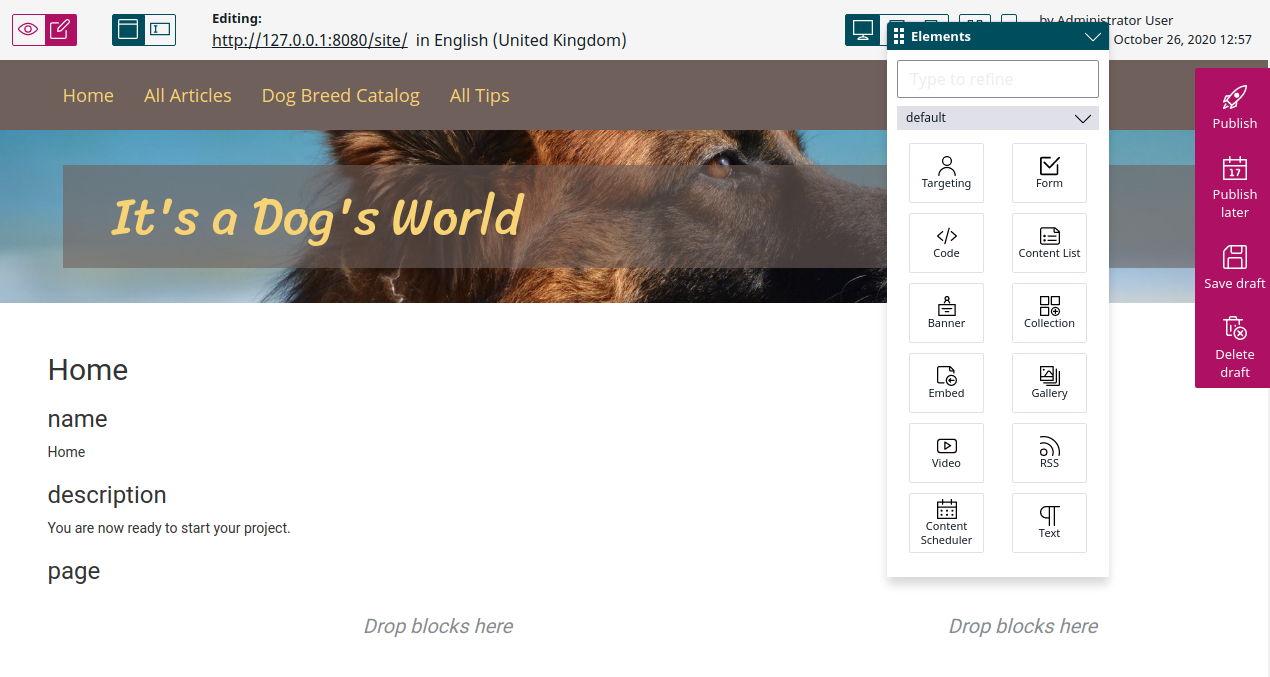Click Publish later calendar button

tap(1234, 187)
